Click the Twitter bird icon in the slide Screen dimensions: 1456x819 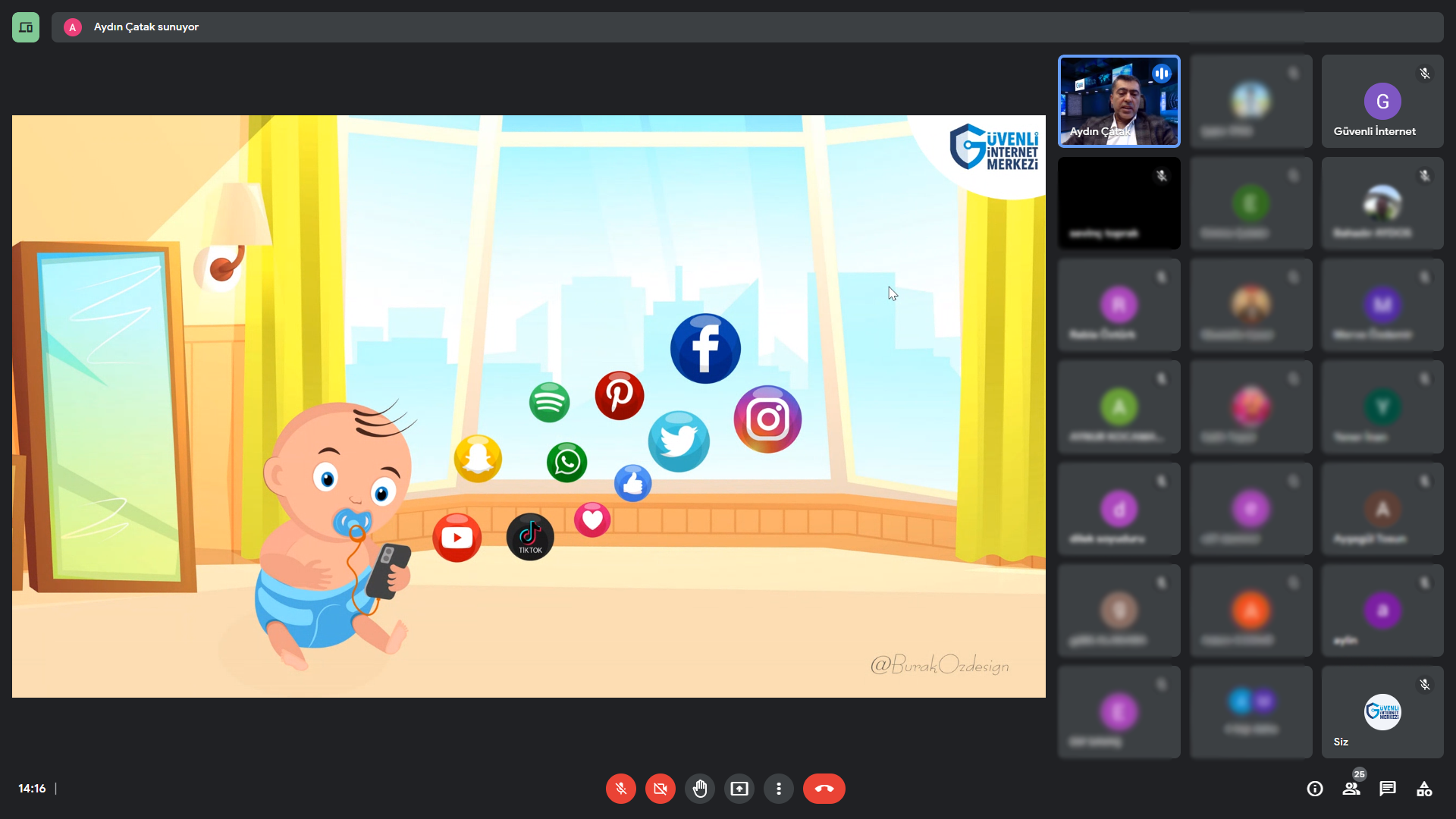[679, 441]
